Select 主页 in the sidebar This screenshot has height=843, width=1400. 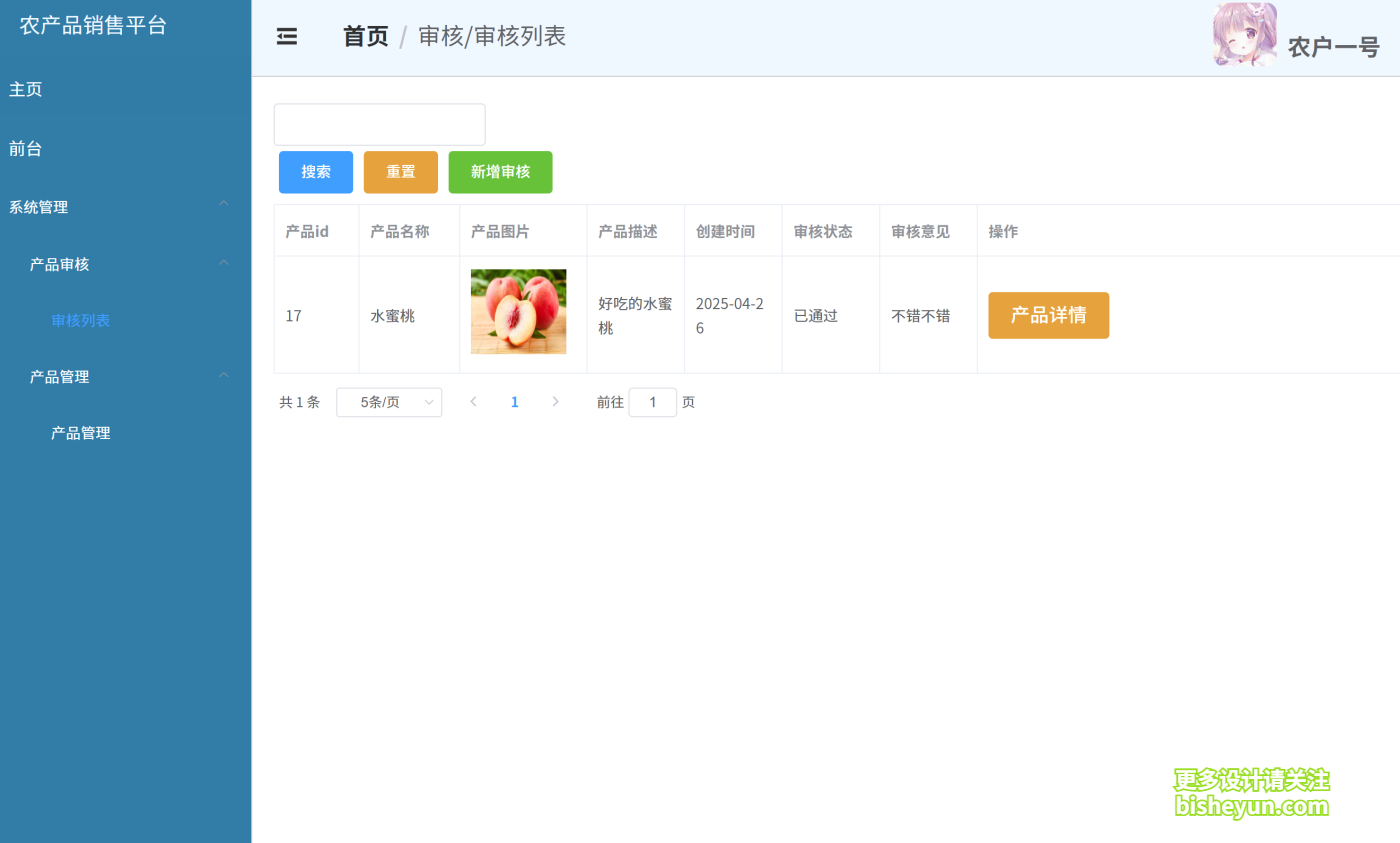(25, 89)
